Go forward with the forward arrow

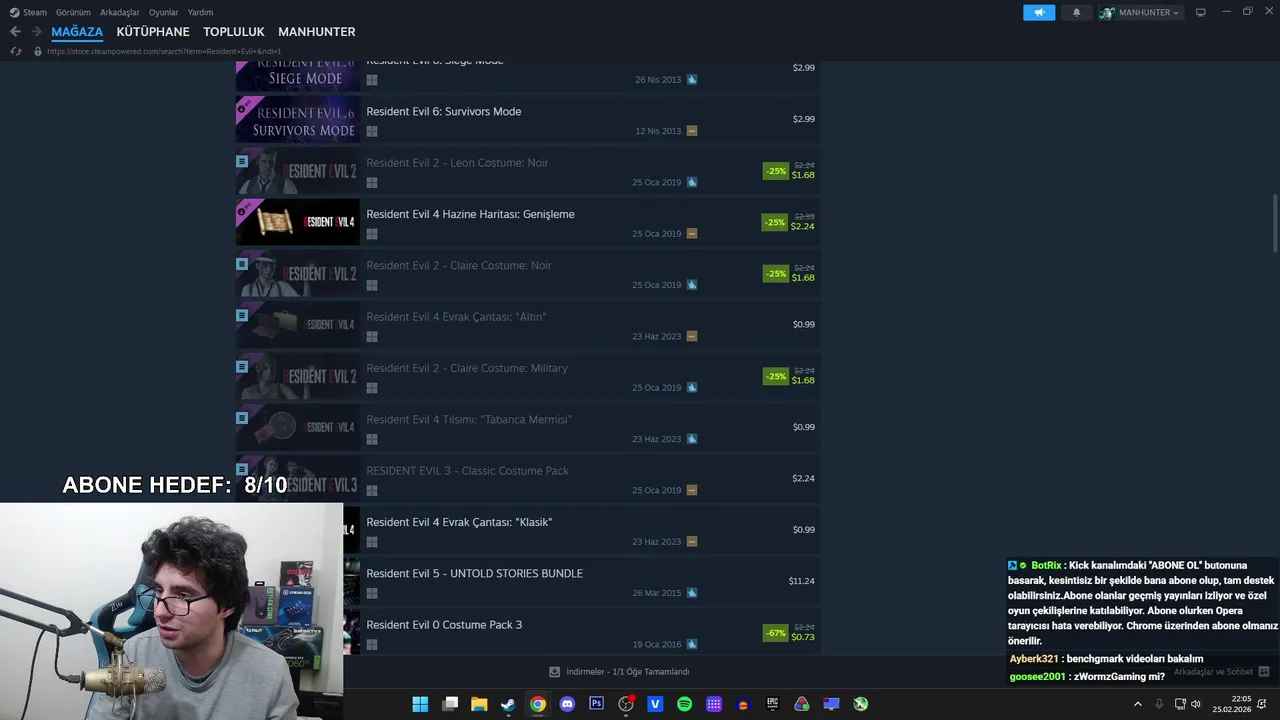tap(36, 32)
